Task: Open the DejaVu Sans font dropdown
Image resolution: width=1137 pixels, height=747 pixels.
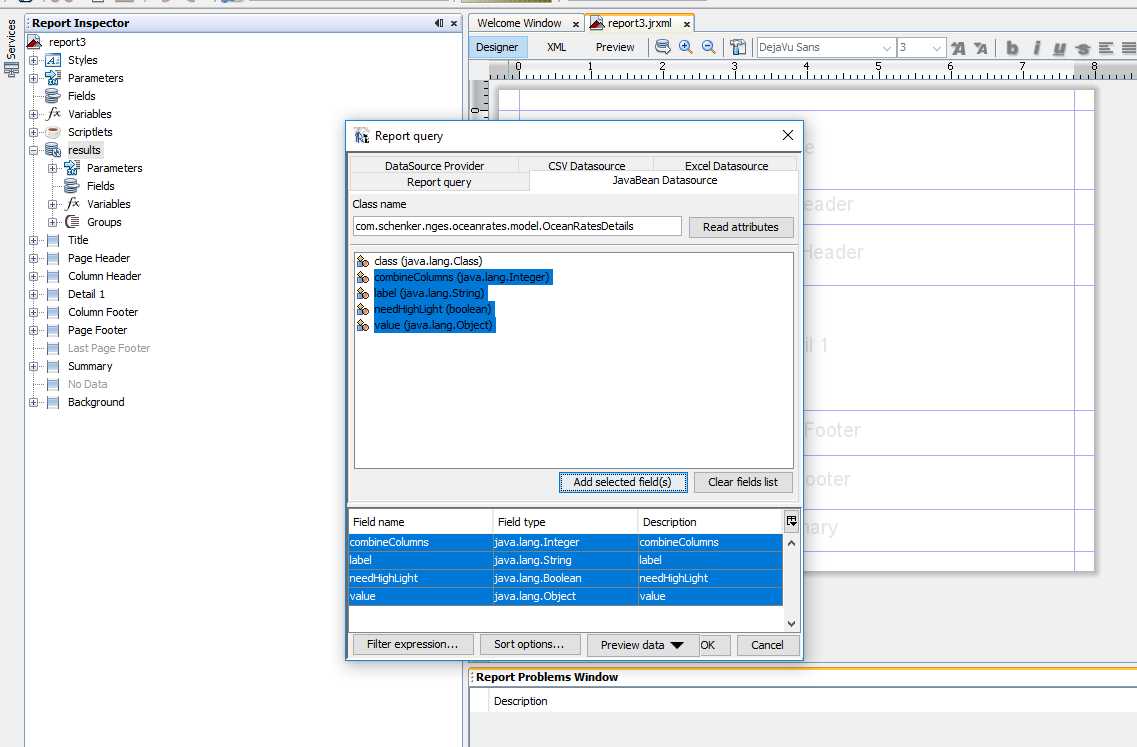Action: pyautogui.click(x=886, y=48)
